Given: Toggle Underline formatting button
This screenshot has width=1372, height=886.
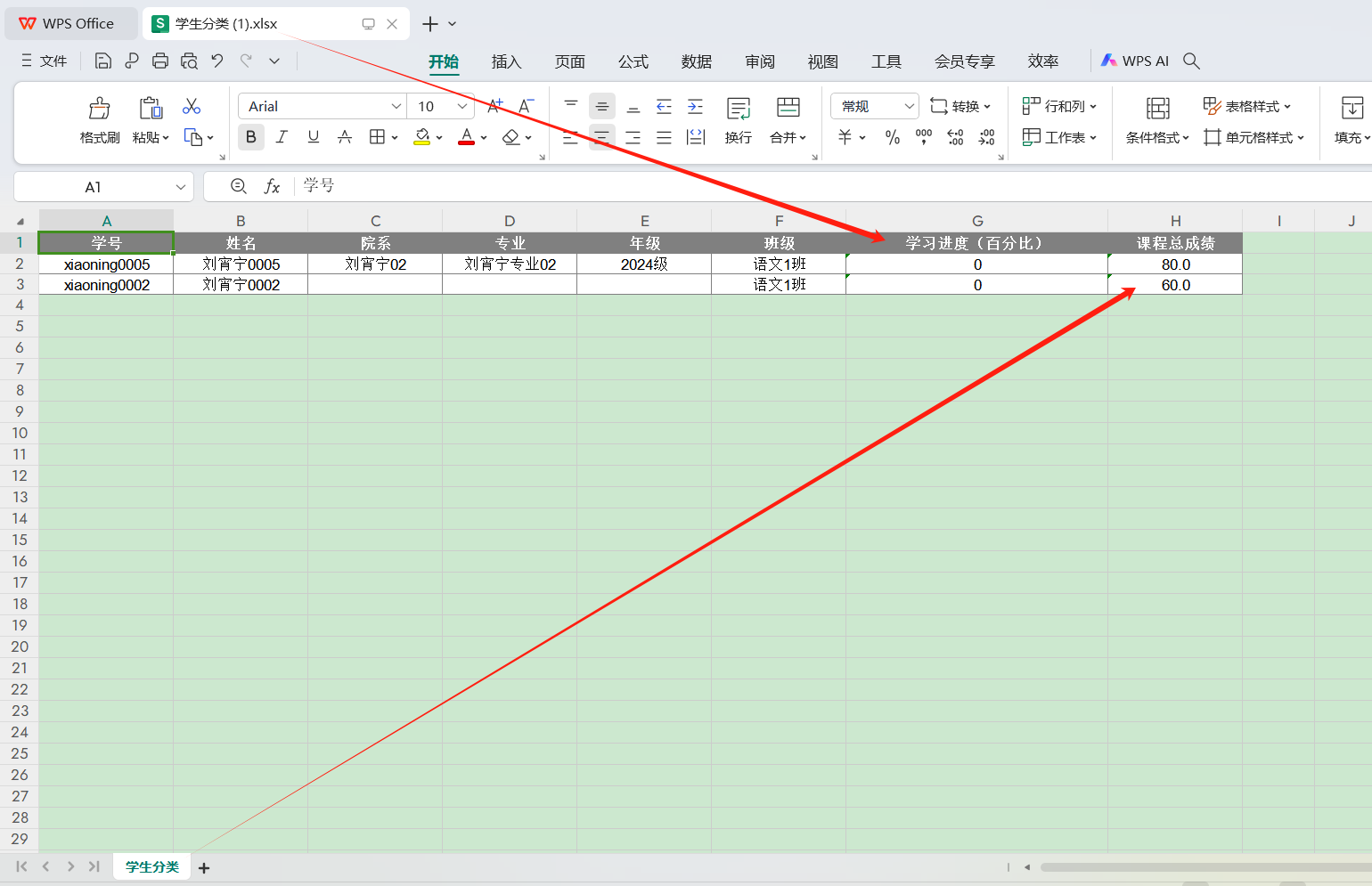Looking at the screenshot, I should point(313,137).
